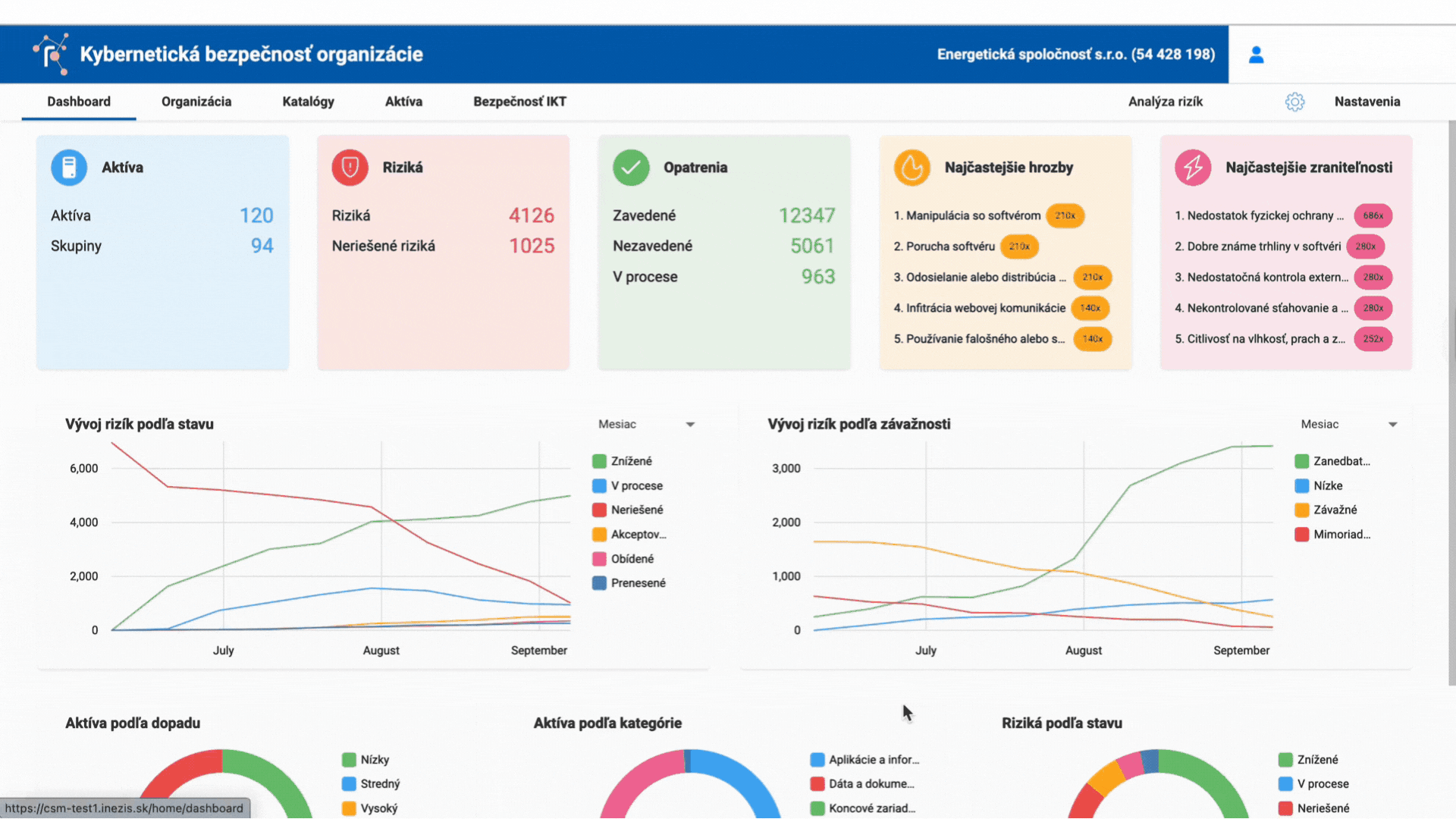1456x819 pixels.
Task: Toggle Neriešené series in status chart legend
Action: [636, 510]
